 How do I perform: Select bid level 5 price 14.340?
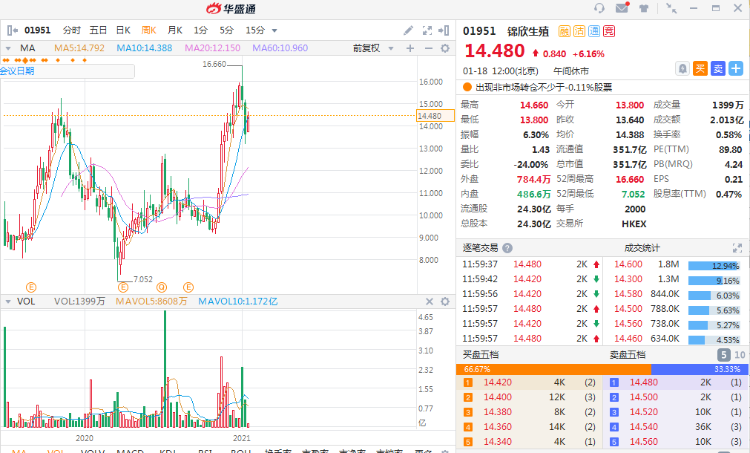click(x=497, y=442)
